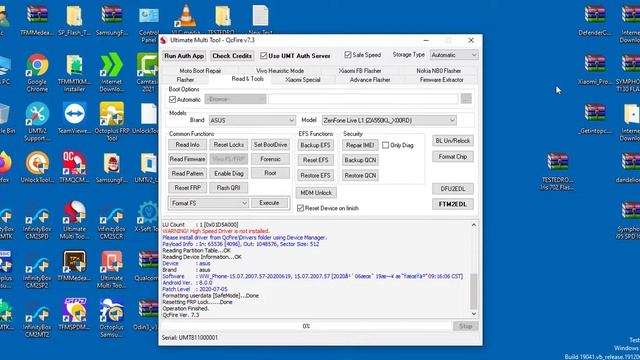Select the DefenderC archive desktop icon
Screen dimensions: 640x360
[x=595, y=20]
